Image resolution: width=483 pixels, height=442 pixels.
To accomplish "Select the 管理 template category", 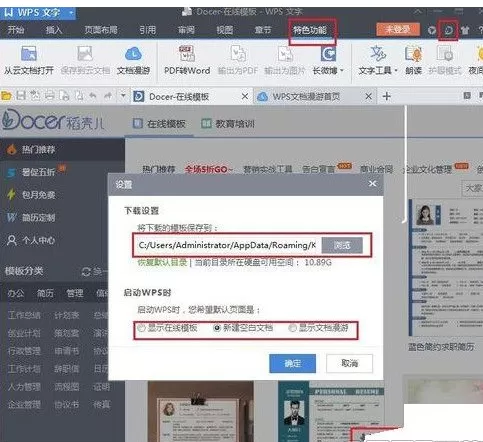I will tap(75, 293).
